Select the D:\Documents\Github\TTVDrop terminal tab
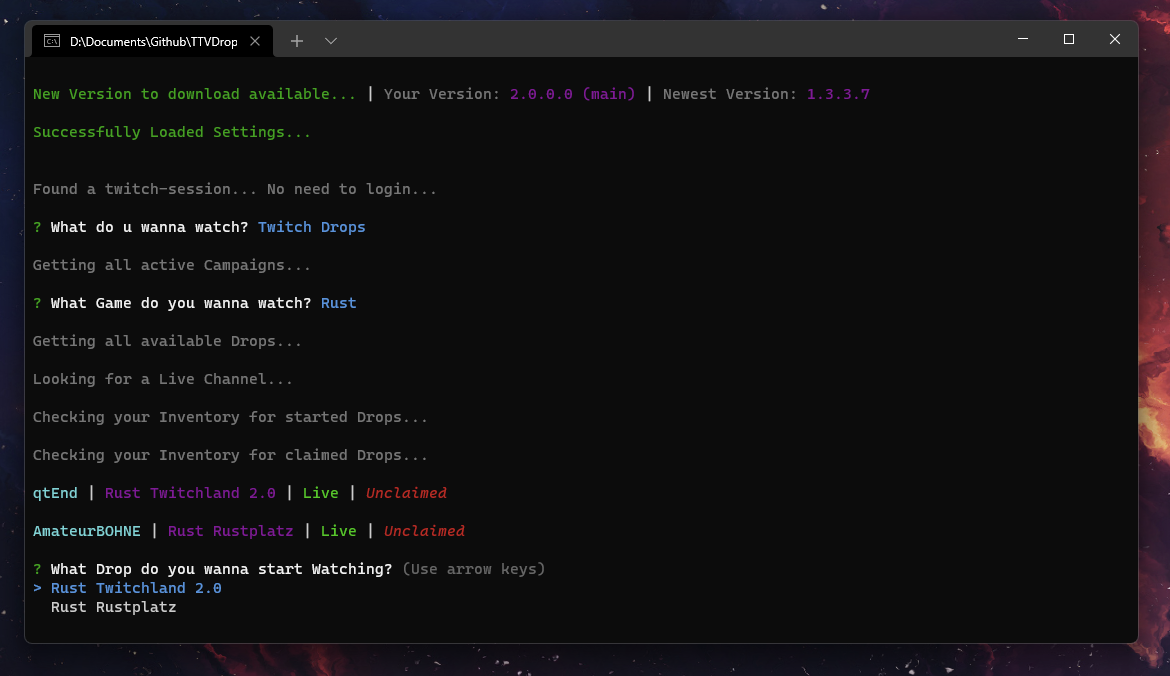This screenshot has width=1170, height=676. [153, 41]
